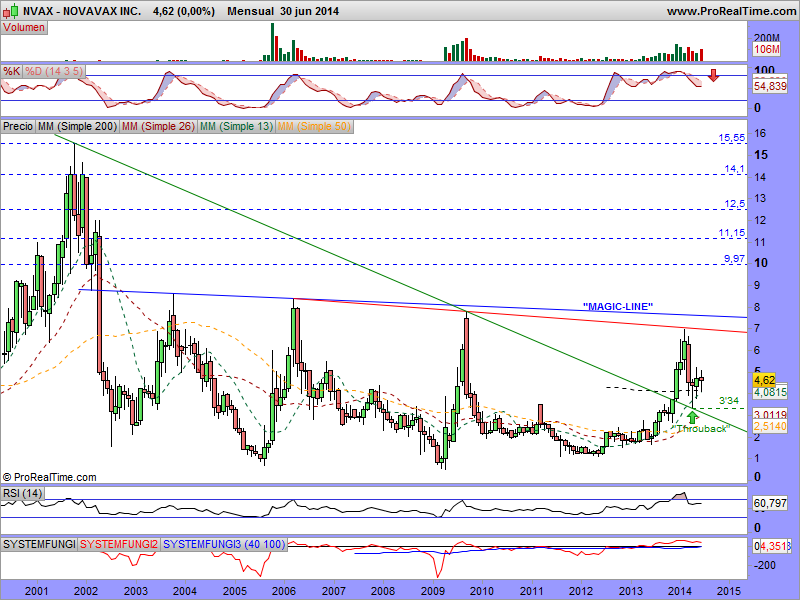Click the 4,62 (0,00%) quote in header
800x600 pixels.
click(184, 11)
